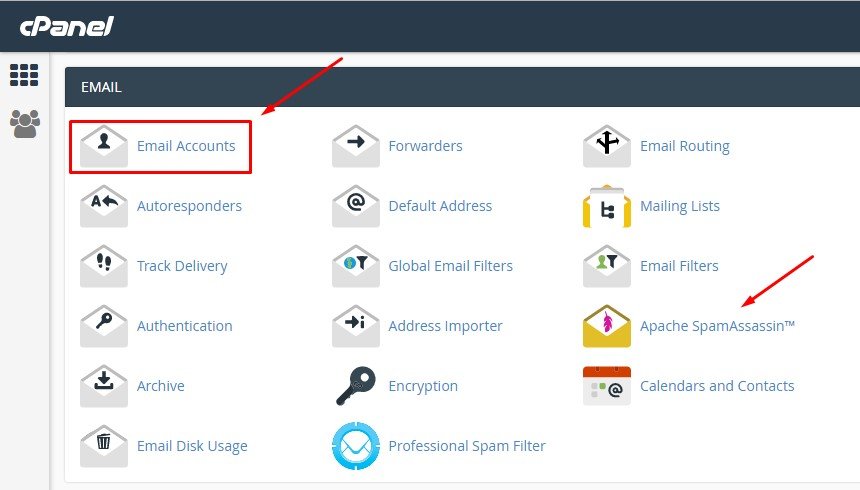This screenshot has height=490, width=860.
Task: Open the Default Address link
Action: [x=440, y=206]
